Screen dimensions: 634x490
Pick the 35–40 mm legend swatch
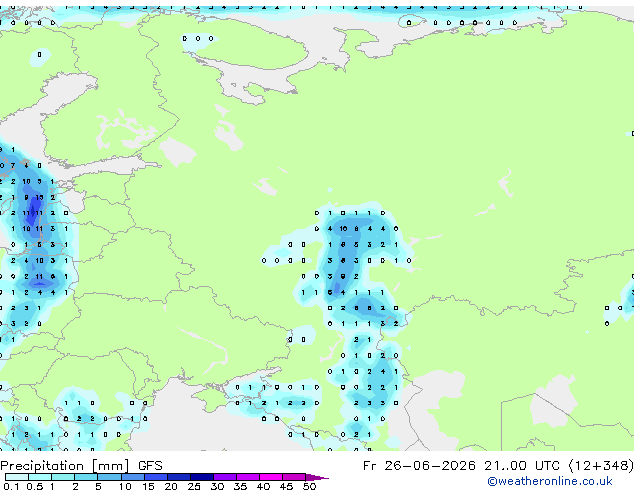[x=248, y=477]
